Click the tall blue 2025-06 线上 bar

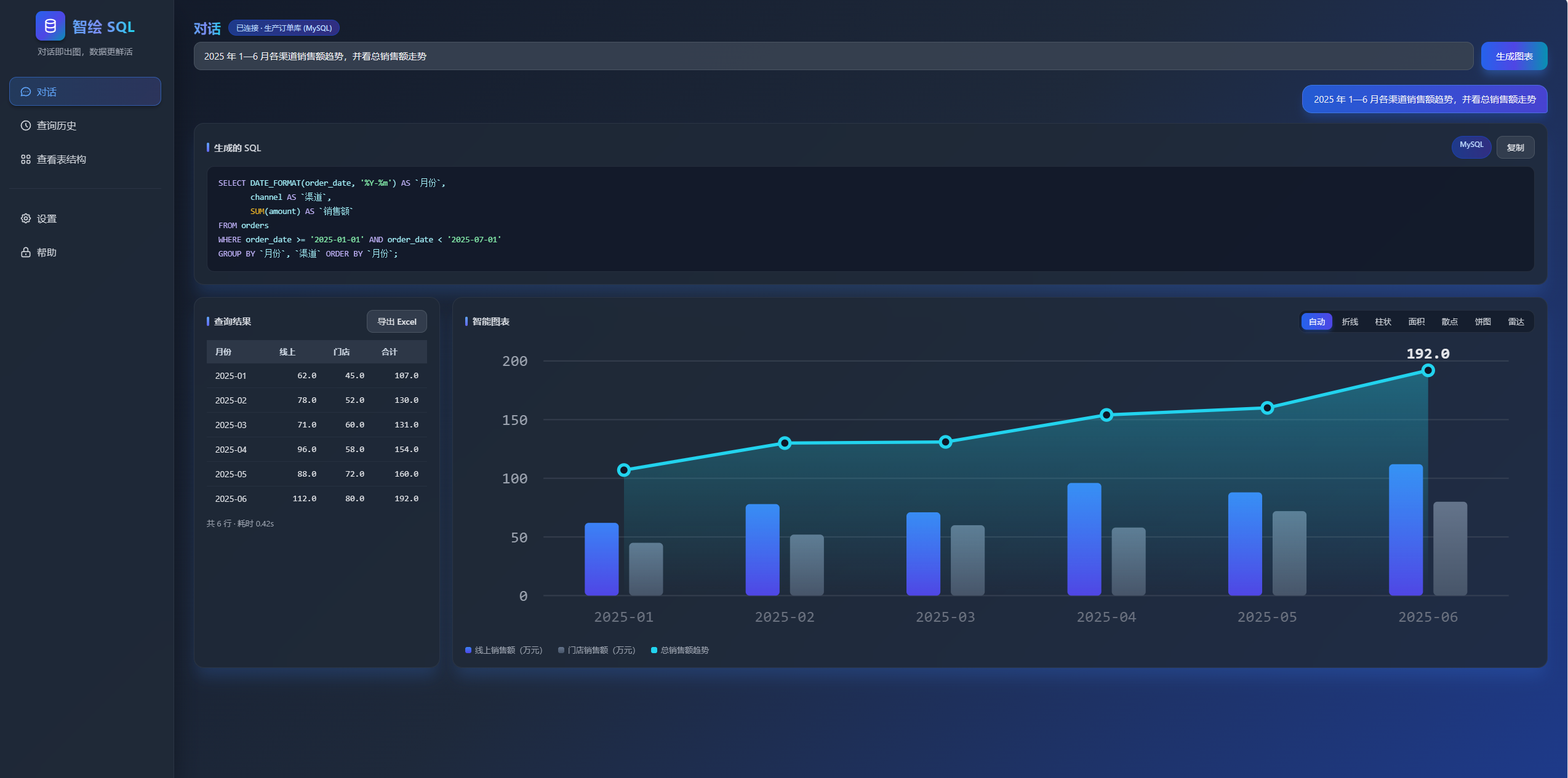(1406, 530)
